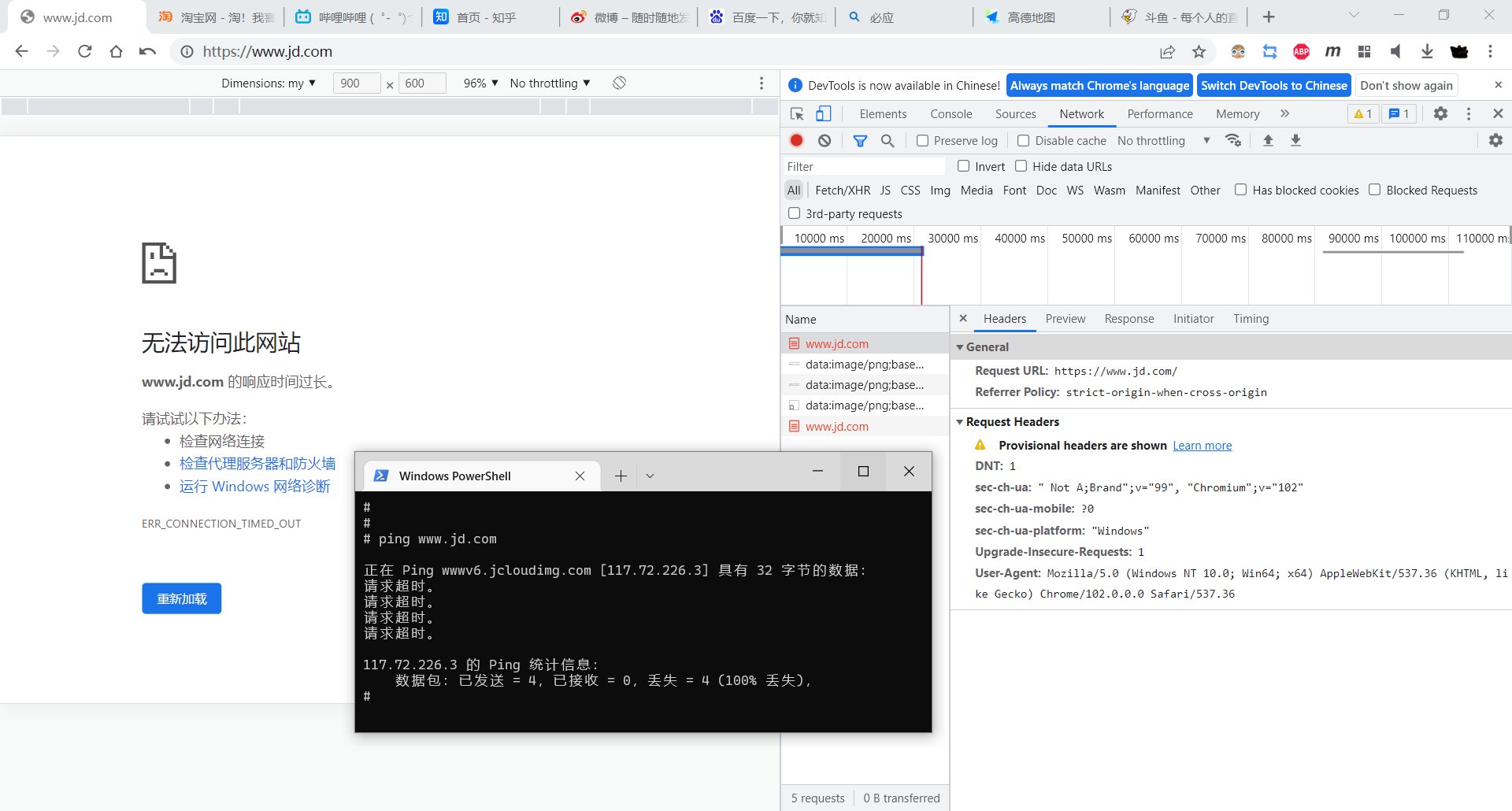This screenshot has height=811, width=1512.
Task: Reload the page in Chrome toolbar
Action: point(85,51)
